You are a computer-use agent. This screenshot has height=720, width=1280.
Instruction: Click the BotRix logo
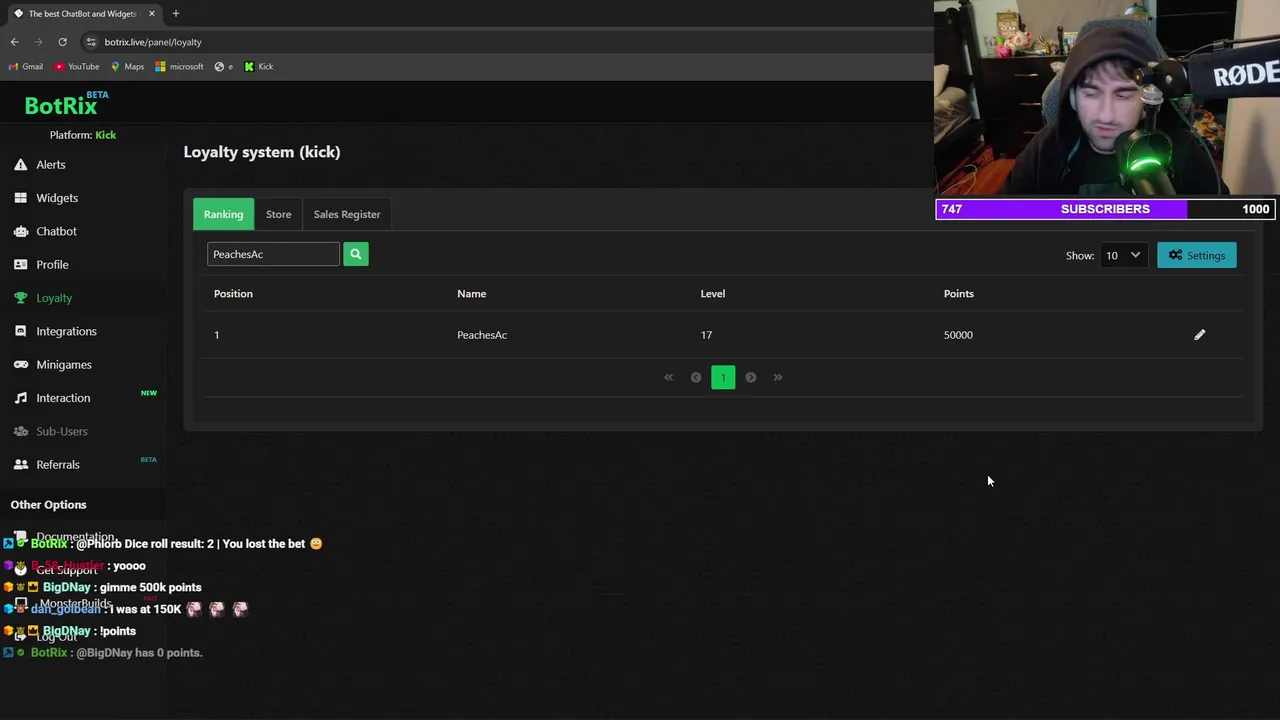[x=66, y=104]
